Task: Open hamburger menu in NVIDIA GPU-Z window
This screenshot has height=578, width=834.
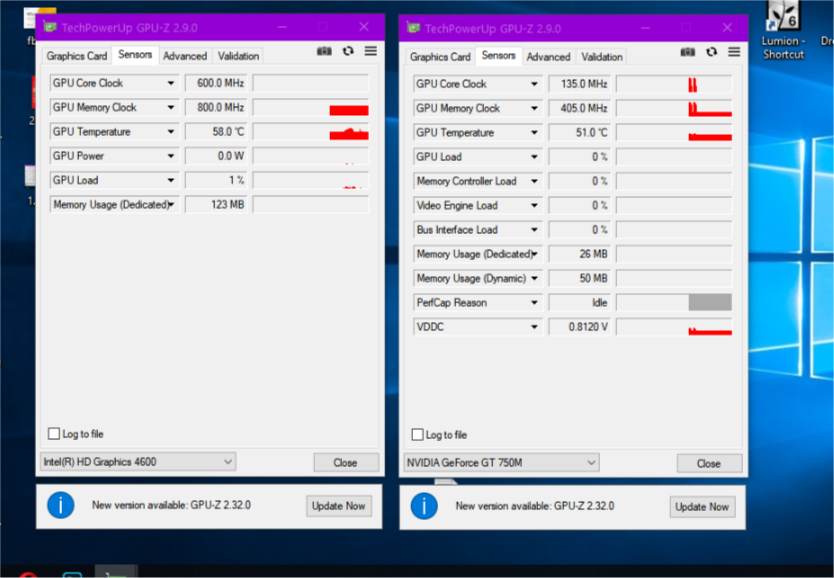Action: click(734, 52)
